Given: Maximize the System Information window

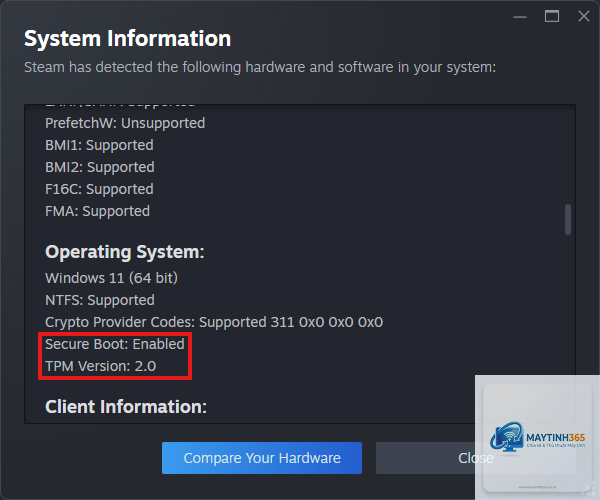Looking at the screenshot, I should (552, 16).
